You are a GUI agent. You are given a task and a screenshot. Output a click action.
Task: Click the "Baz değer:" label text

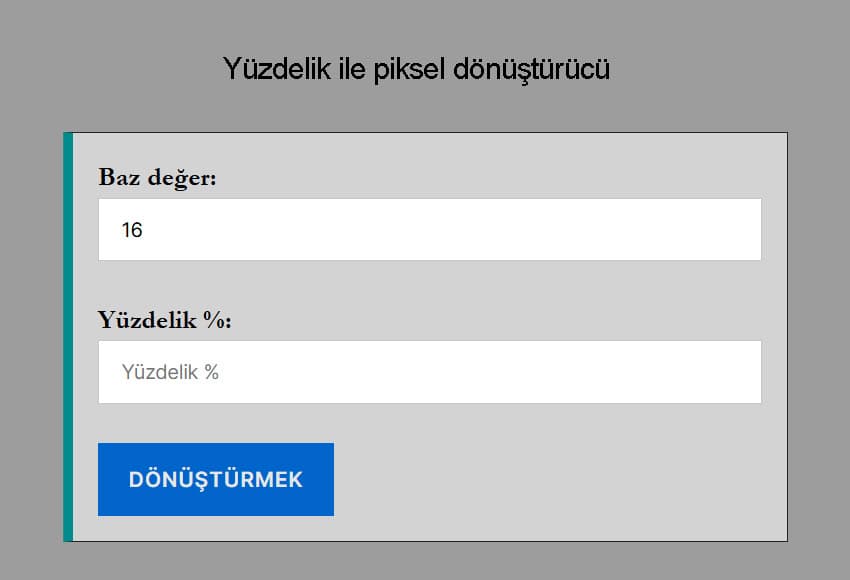coord(157,178)
